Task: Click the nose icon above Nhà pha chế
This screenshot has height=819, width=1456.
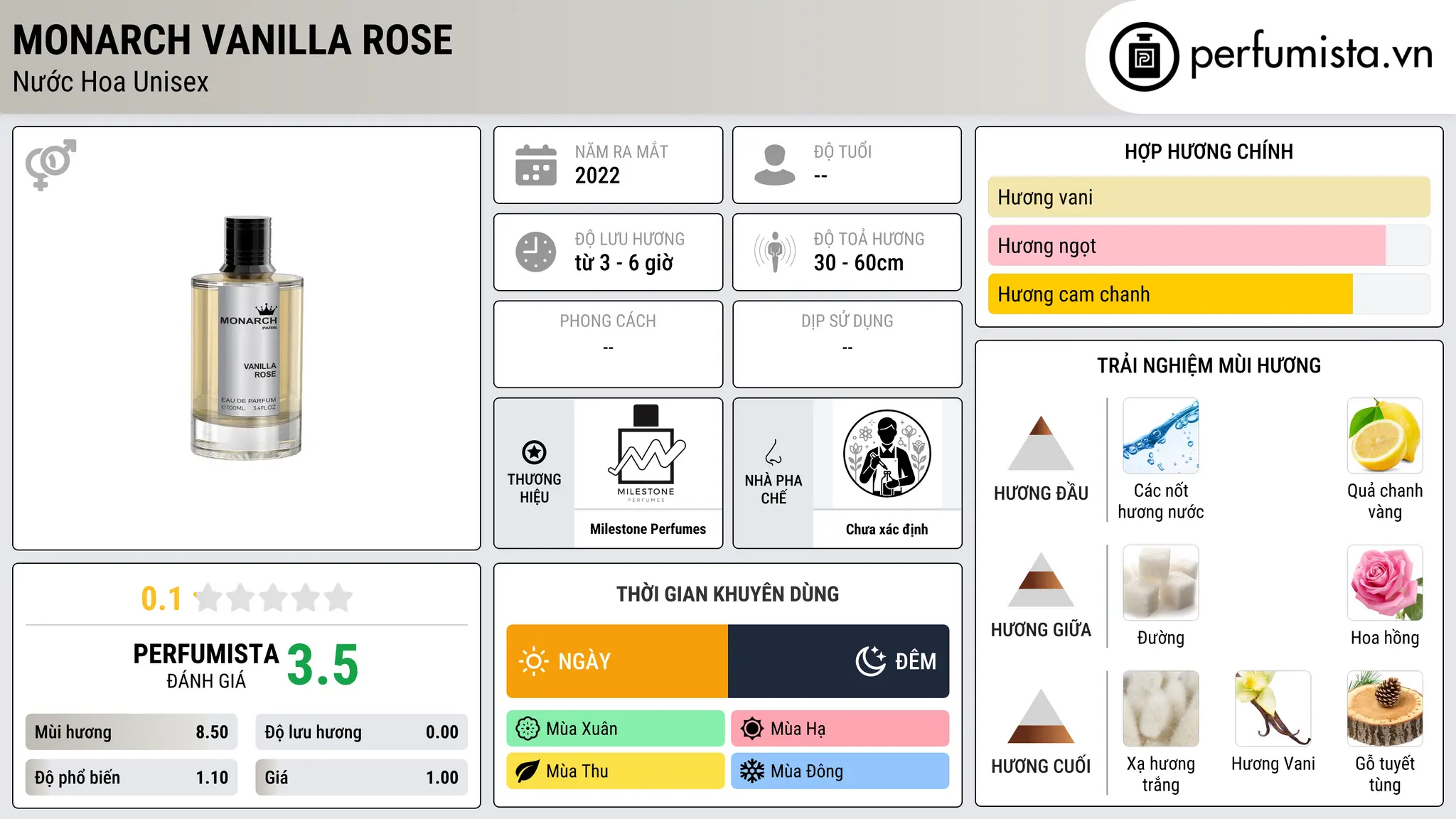Action: tap(773, 452)
